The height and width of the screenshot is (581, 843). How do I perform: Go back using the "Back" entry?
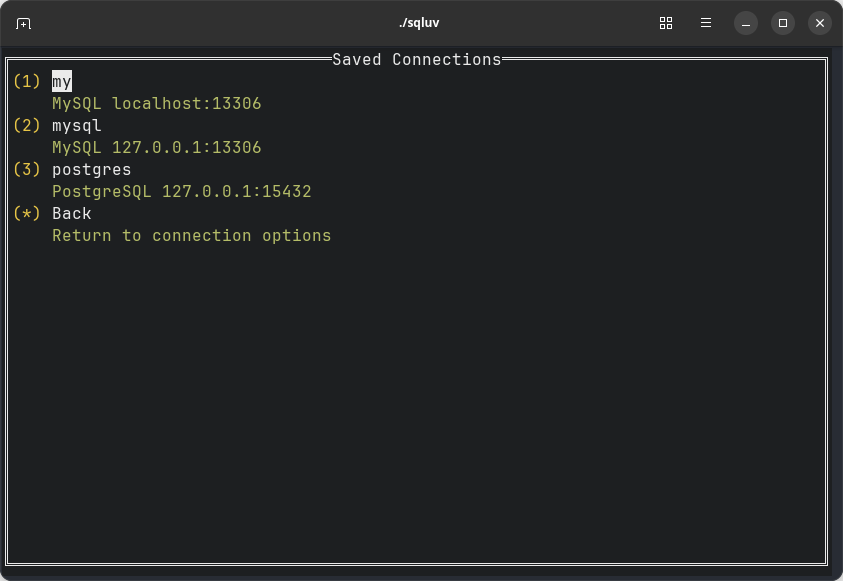point(72,213)
